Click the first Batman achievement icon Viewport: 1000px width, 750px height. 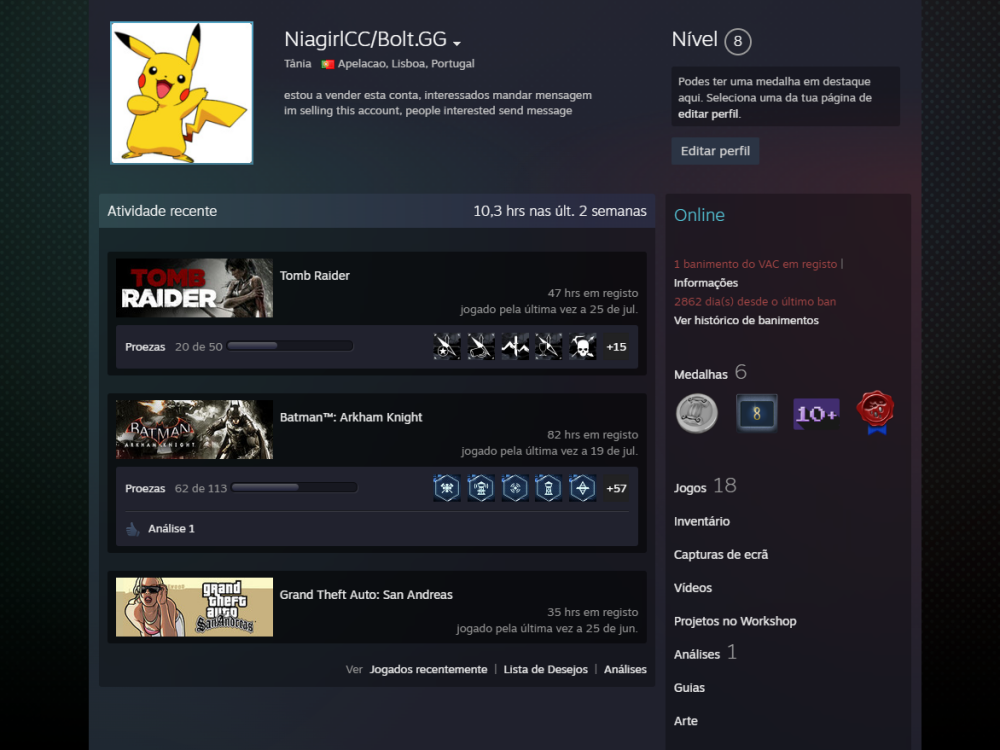tap(447, 488)
